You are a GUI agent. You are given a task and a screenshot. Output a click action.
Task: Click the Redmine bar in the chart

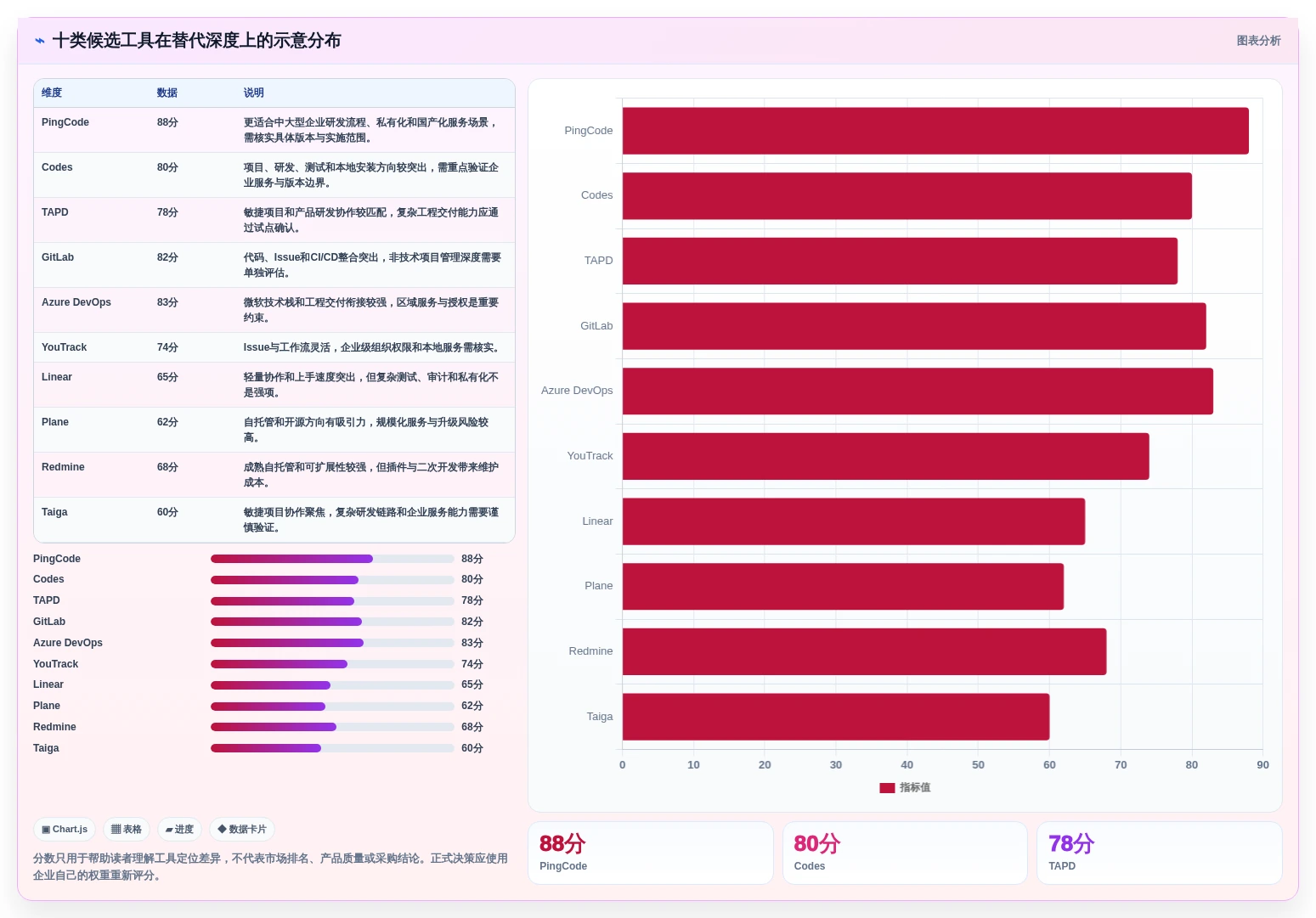pos(864,651)
